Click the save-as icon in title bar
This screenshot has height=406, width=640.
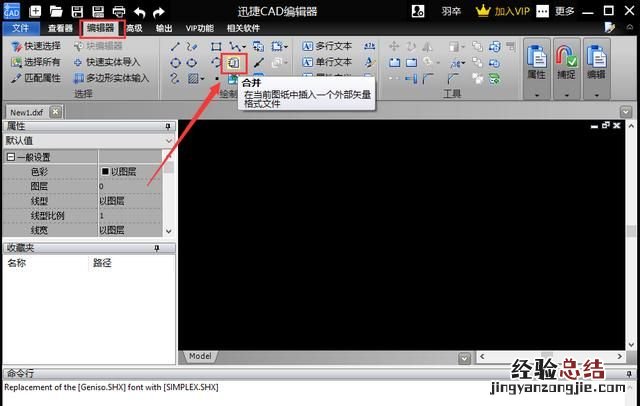[98, 11]
